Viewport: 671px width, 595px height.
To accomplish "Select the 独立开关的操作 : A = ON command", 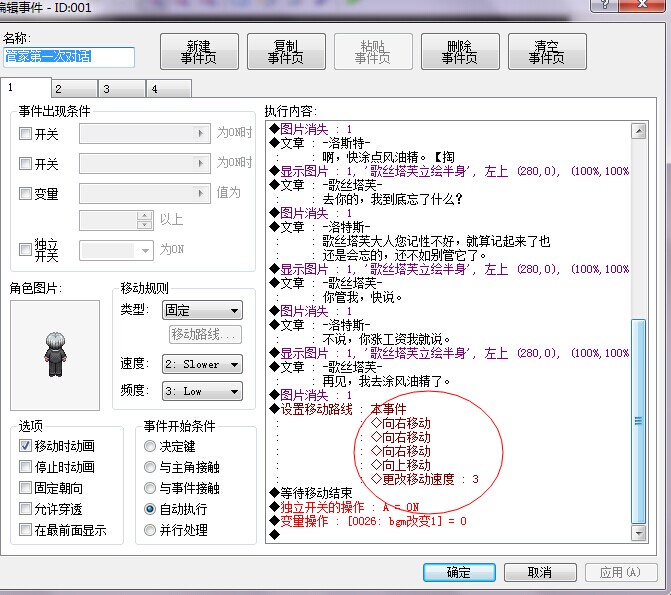I will point(344,507).
